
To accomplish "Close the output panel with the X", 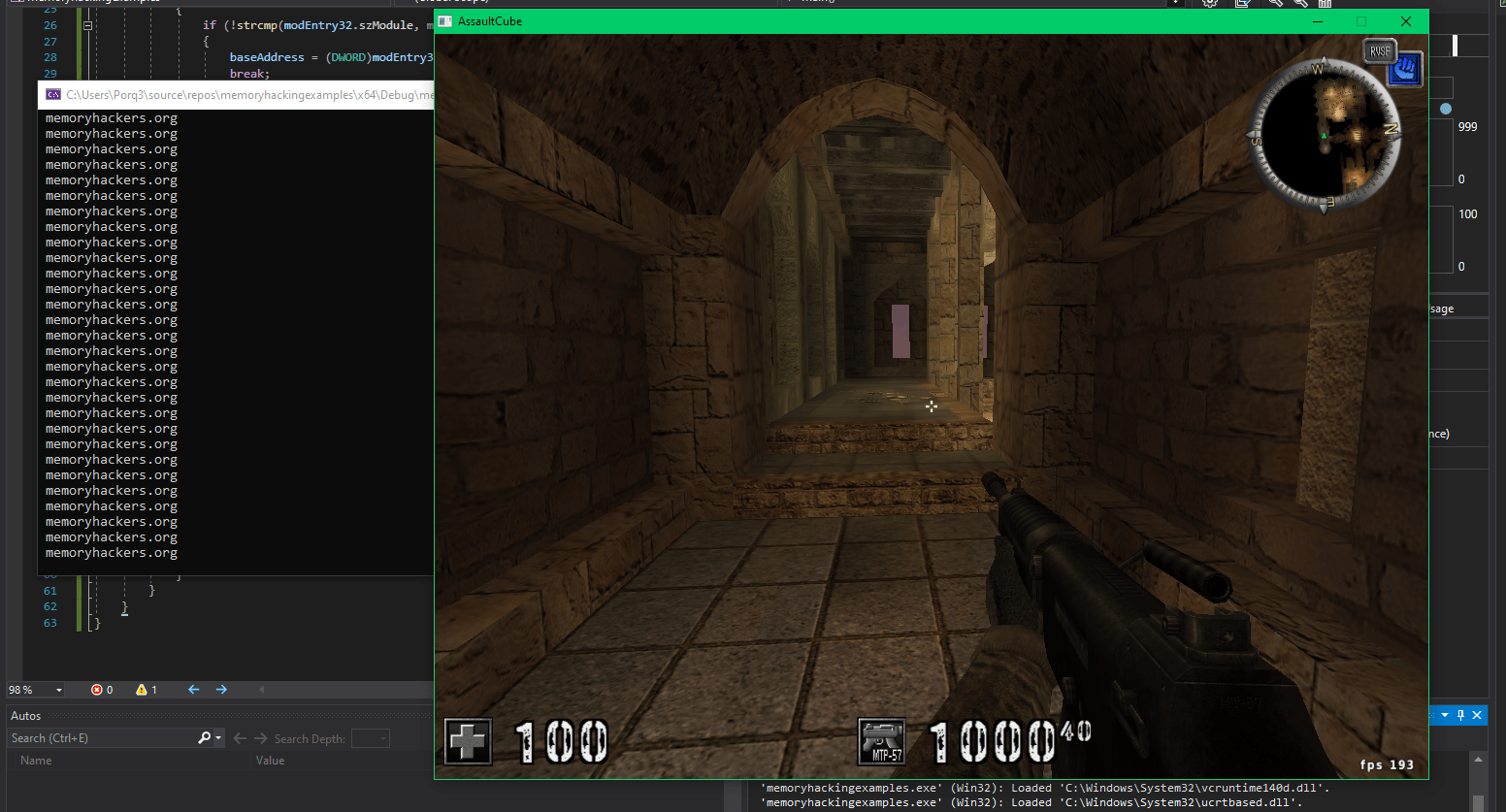I will (1477, 715).
